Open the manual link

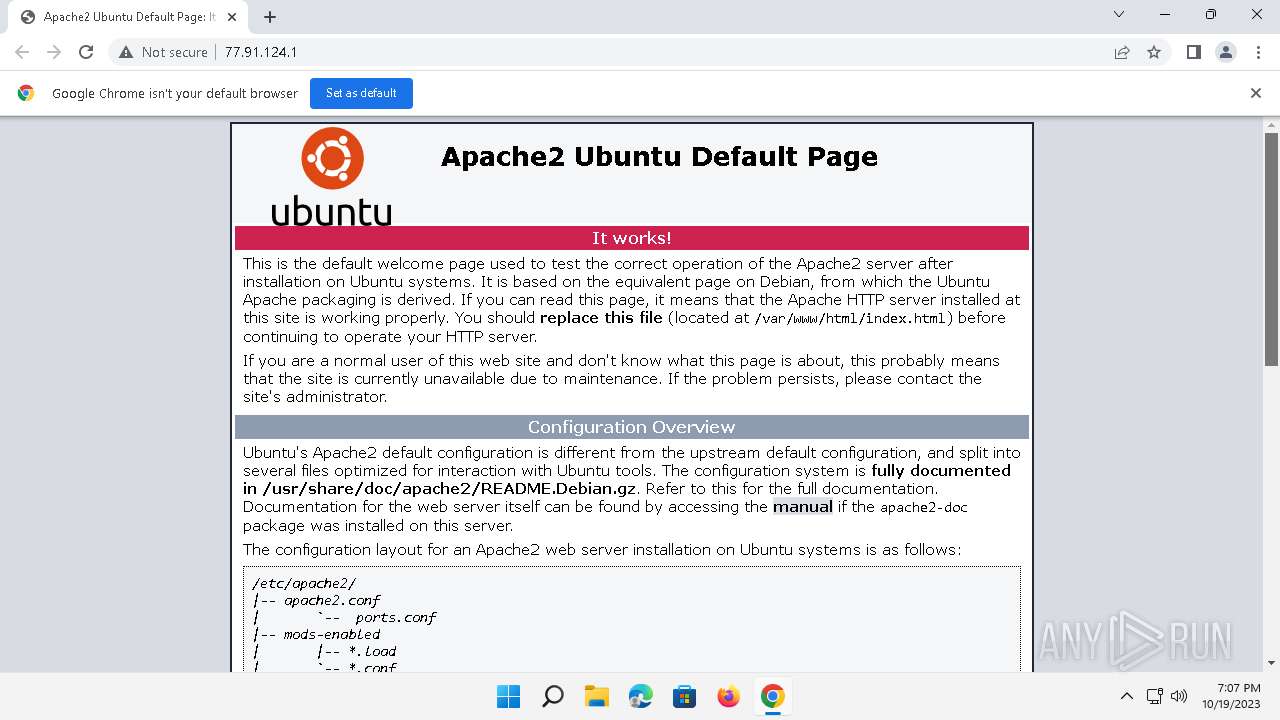click(x=803, y=507)
